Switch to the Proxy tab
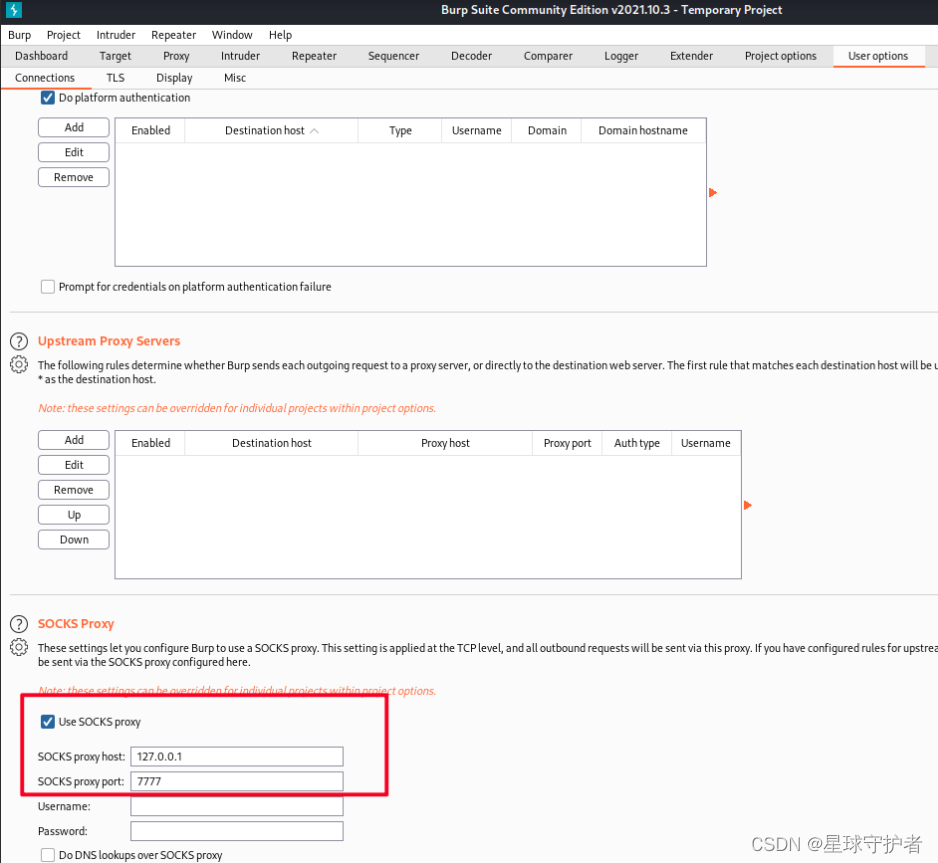The width and height of the screenshot is (938, 863). coord(176,56)
